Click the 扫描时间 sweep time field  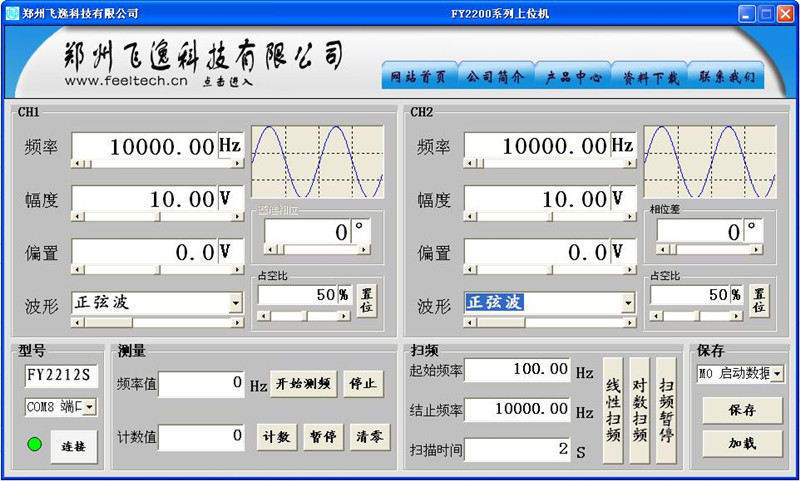point(517,449)
